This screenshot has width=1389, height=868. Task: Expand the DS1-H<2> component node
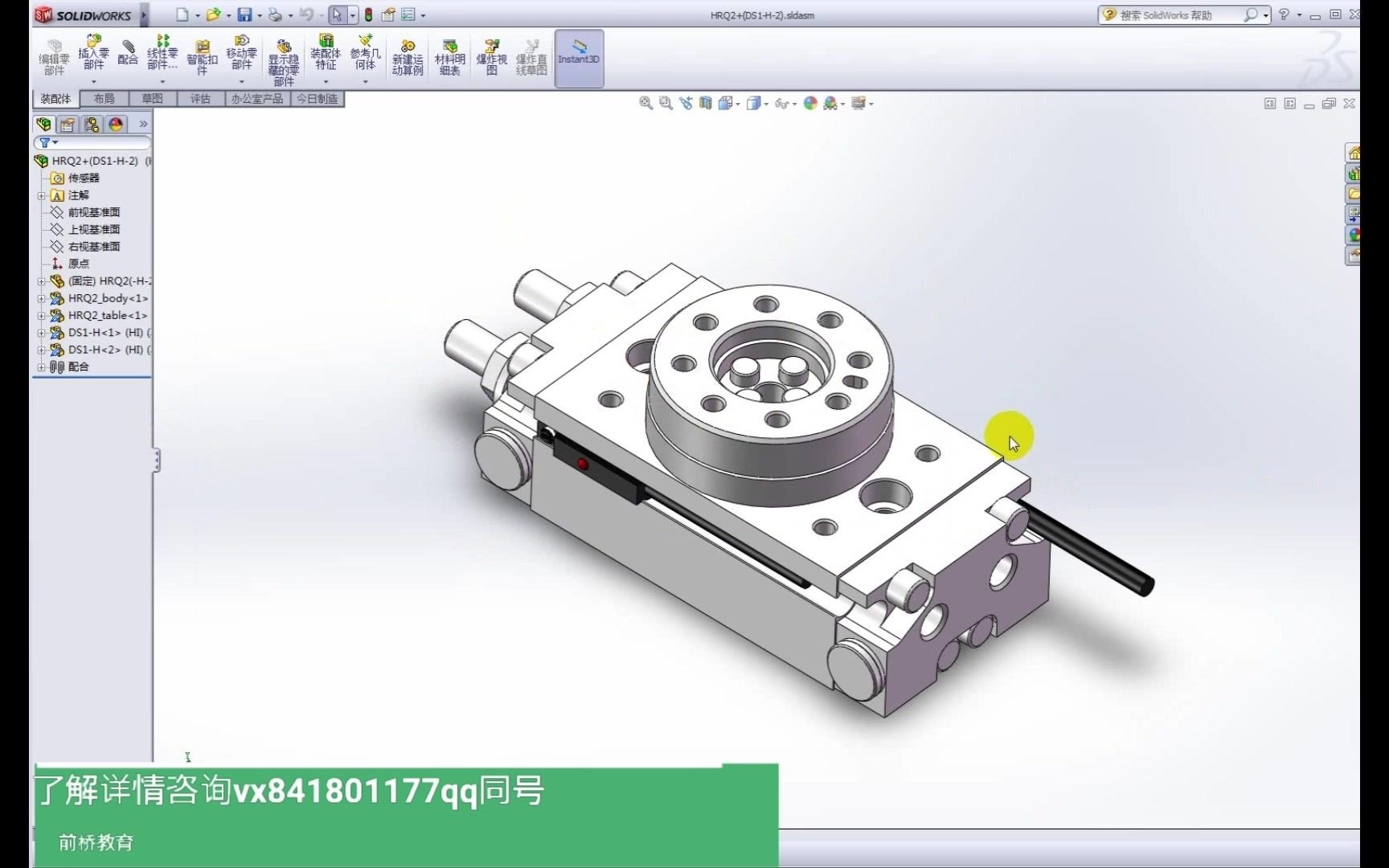pyautogui.click(x=42, y=350)
